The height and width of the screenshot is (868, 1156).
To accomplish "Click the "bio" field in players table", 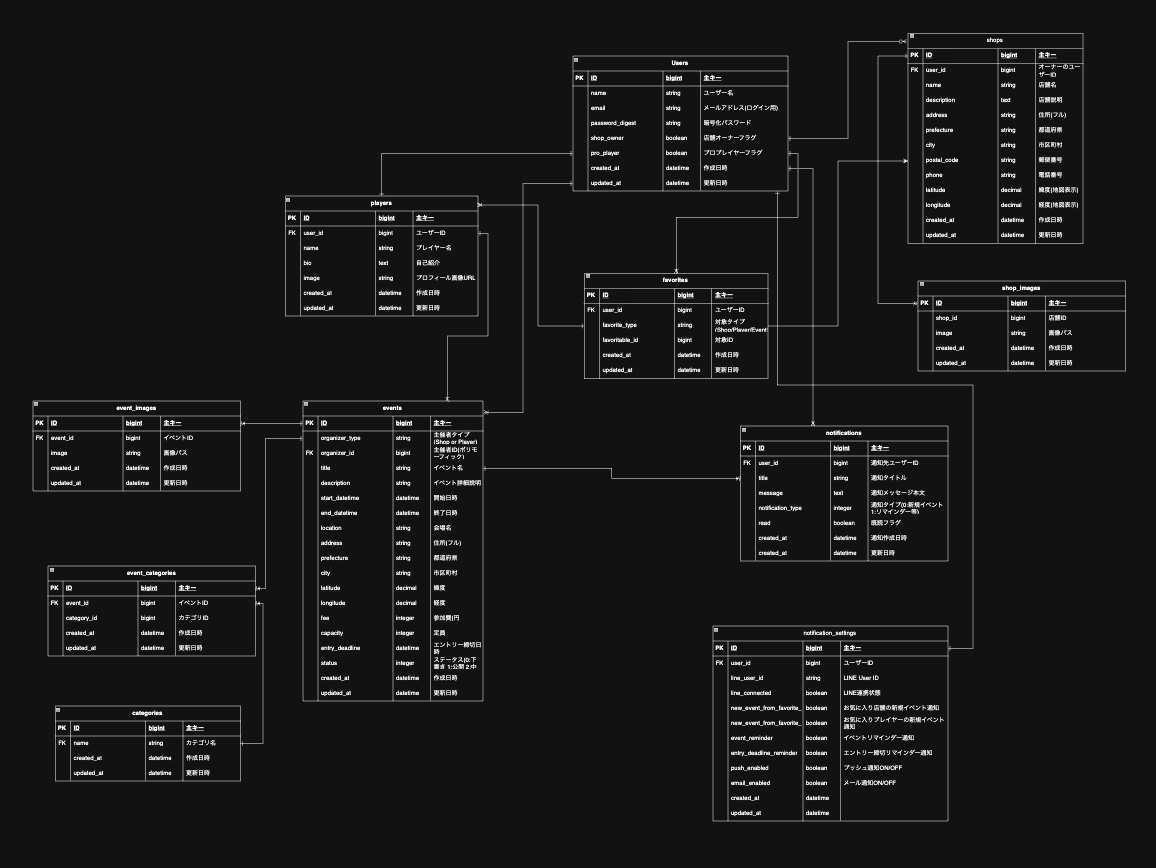I will tap(307, 263).
